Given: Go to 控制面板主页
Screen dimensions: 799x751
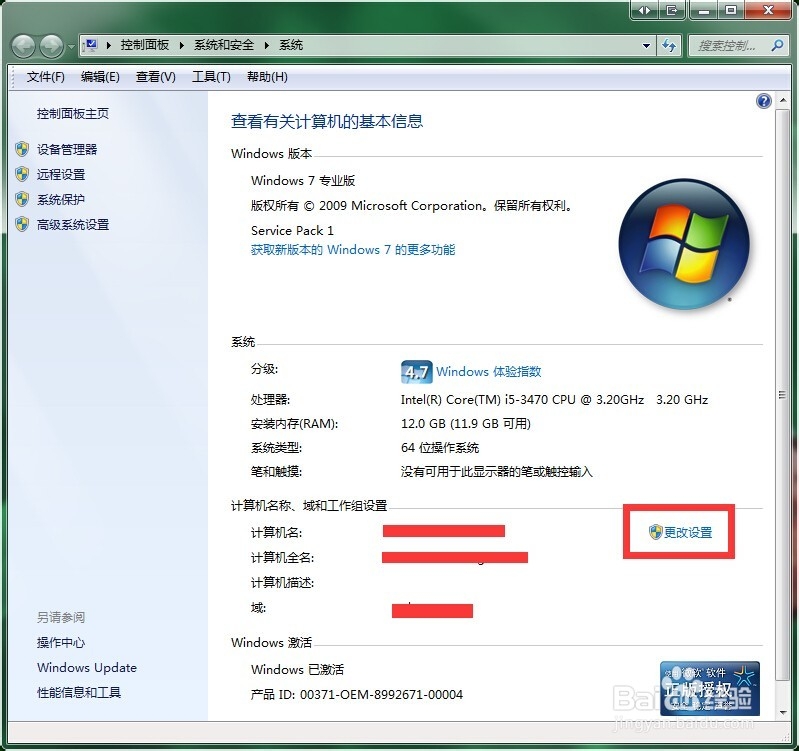Looking at the screenshot, I should (72, 114).
